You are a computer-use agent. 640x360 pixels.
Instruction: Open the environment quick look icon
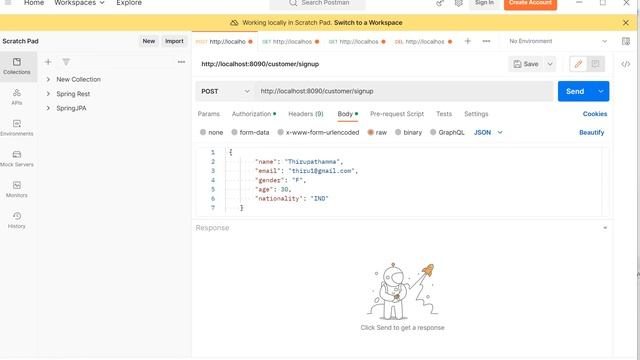point(626,41)
